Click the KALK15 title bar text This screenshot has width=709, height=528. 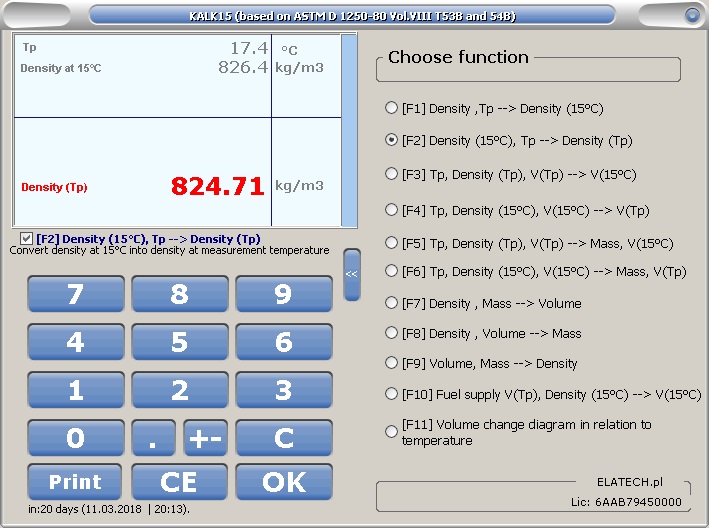(352, 16)
